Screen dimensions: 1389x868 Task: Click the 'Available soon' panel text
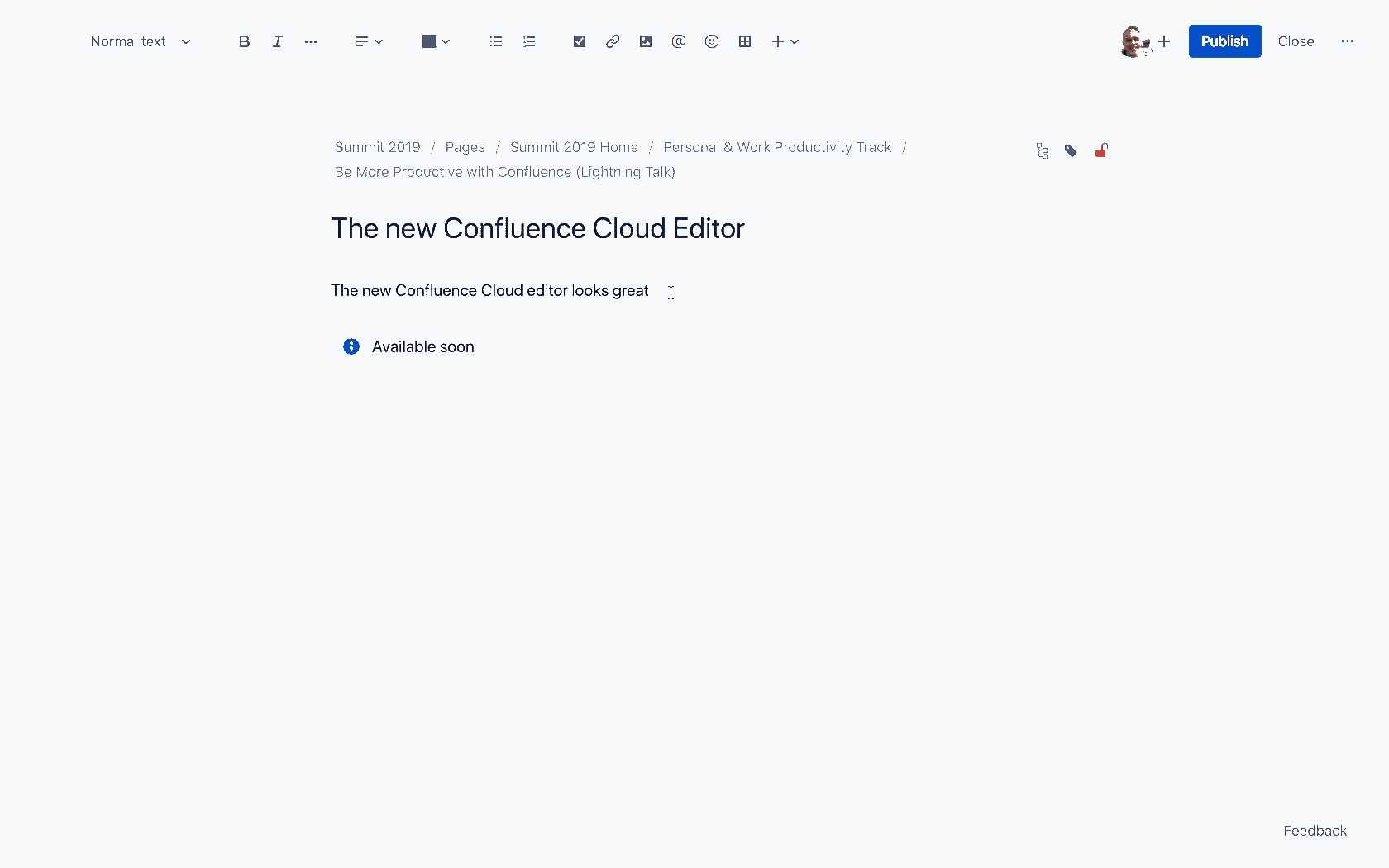(x=423, y=347)
